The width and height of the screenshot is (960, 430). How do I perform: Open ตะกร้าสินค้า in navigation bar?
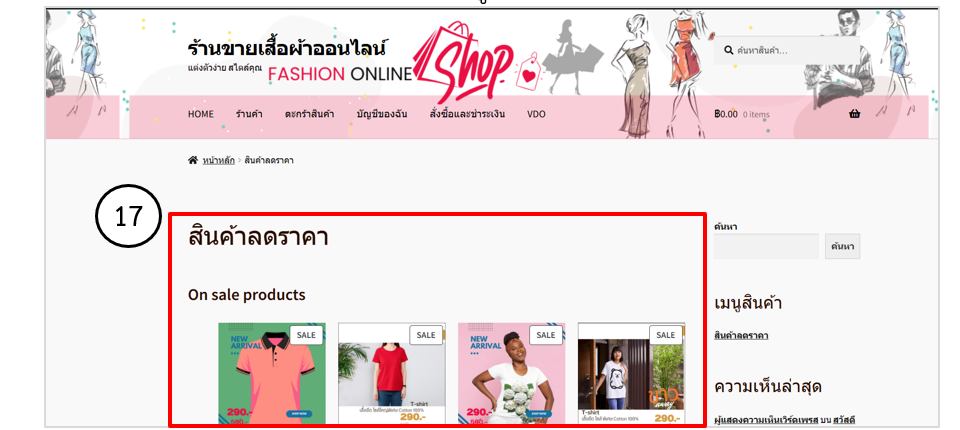[309, 114]
